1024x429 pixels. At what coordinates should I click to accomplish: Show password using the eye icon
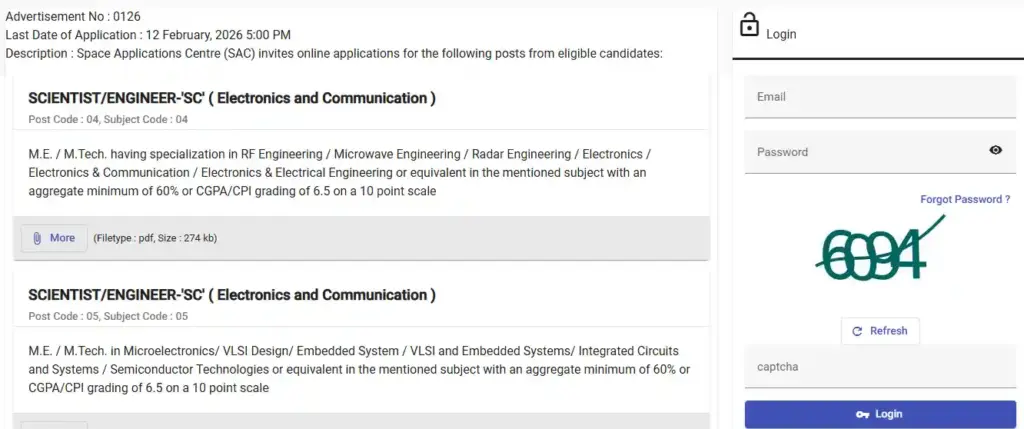995,151
